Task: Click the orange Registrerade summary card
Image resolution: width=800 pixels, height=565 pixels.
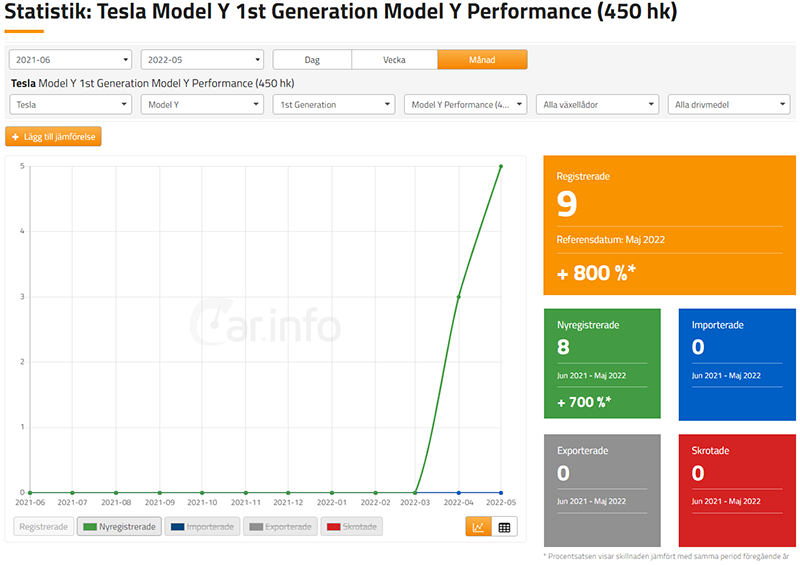Action: click(669, 225)
